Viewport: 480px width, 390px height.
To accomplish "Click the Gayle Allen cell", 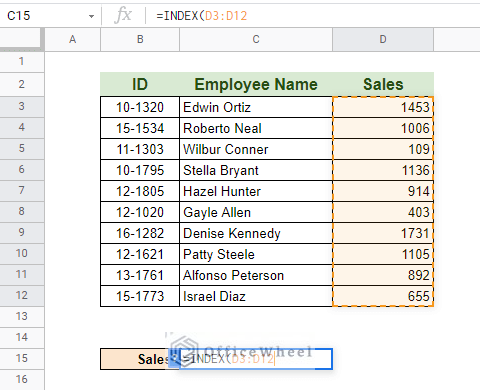I will [256, 212].
